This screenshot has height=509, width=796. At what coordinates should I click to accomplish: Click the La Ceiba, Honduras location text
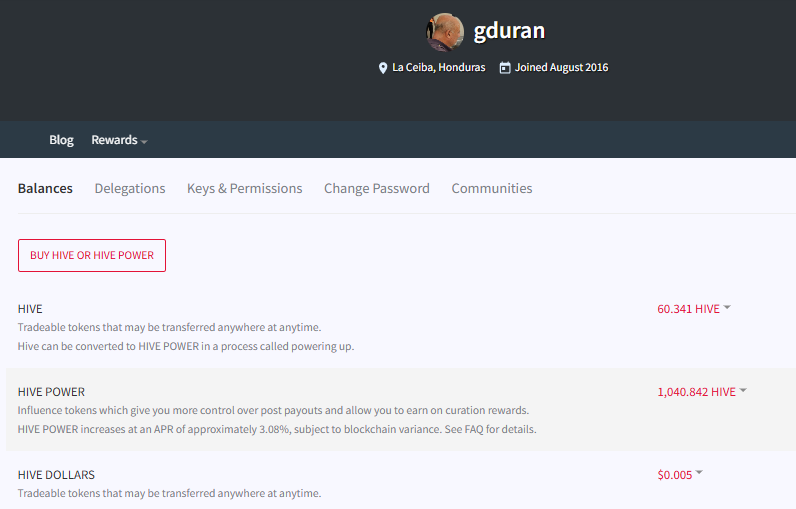click(439, 67)
